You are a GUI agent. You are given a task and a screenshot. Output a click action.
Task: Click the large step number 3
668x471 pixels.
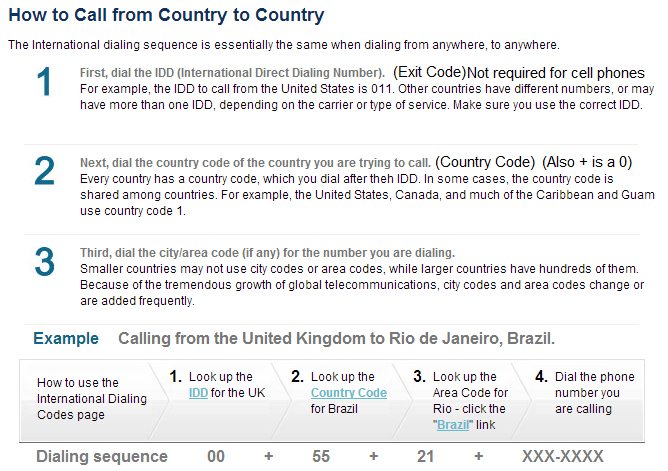44,261
